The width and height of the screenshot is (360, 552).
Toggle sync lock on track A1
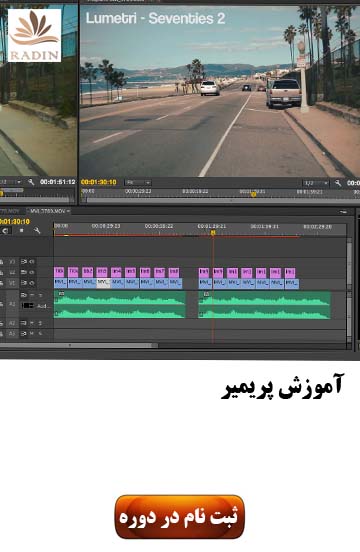[x=24, y=295]
